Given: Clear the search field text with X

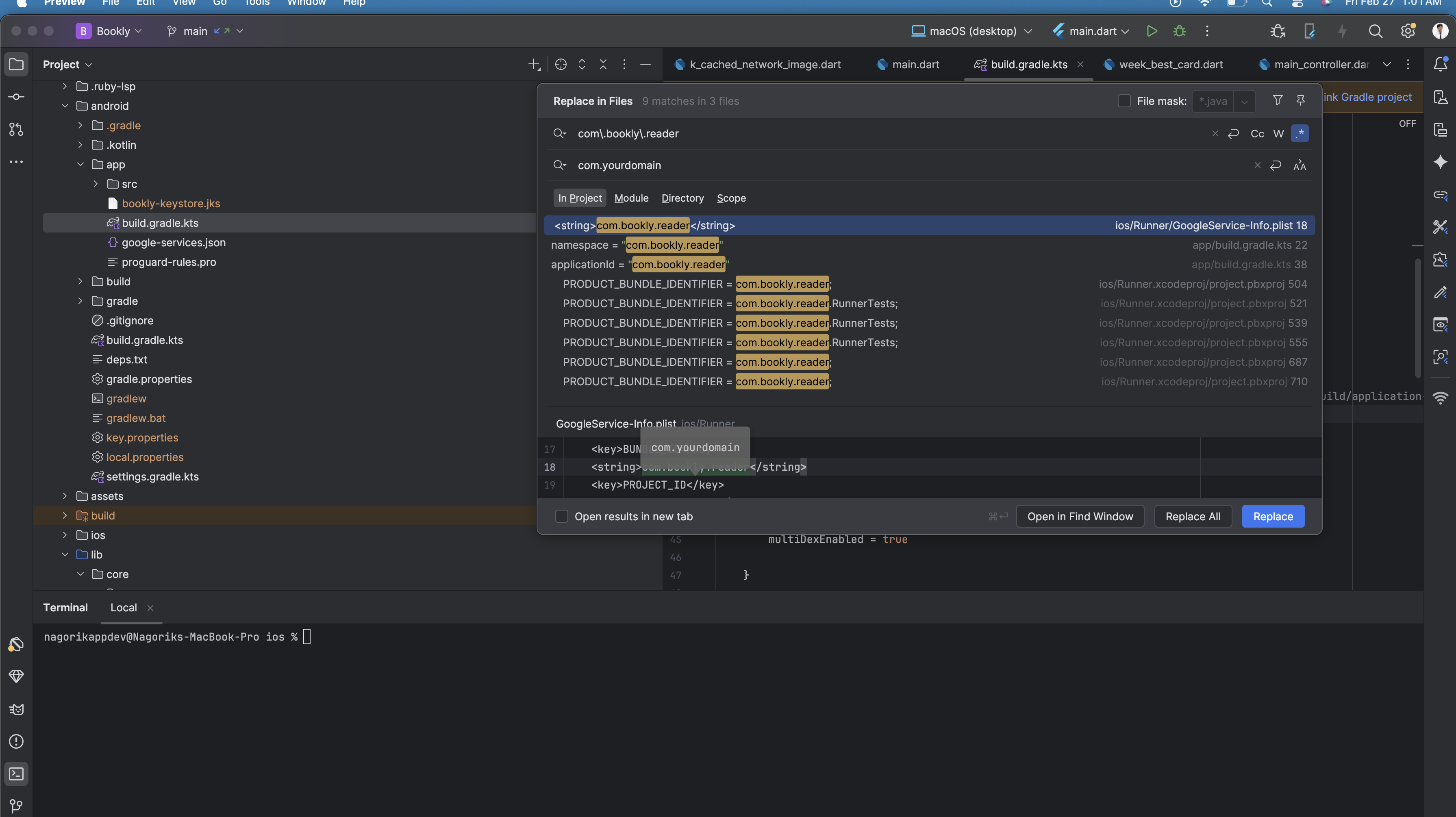Looking at the screenshot, I should click(x=1215, y=133).
